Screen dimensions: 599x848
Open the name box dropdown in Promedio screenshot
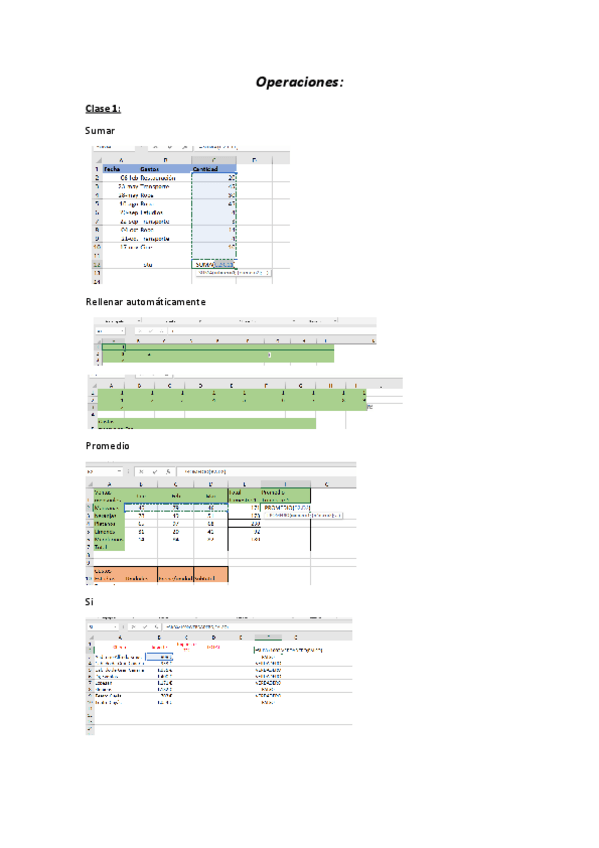tap(119, 472)
